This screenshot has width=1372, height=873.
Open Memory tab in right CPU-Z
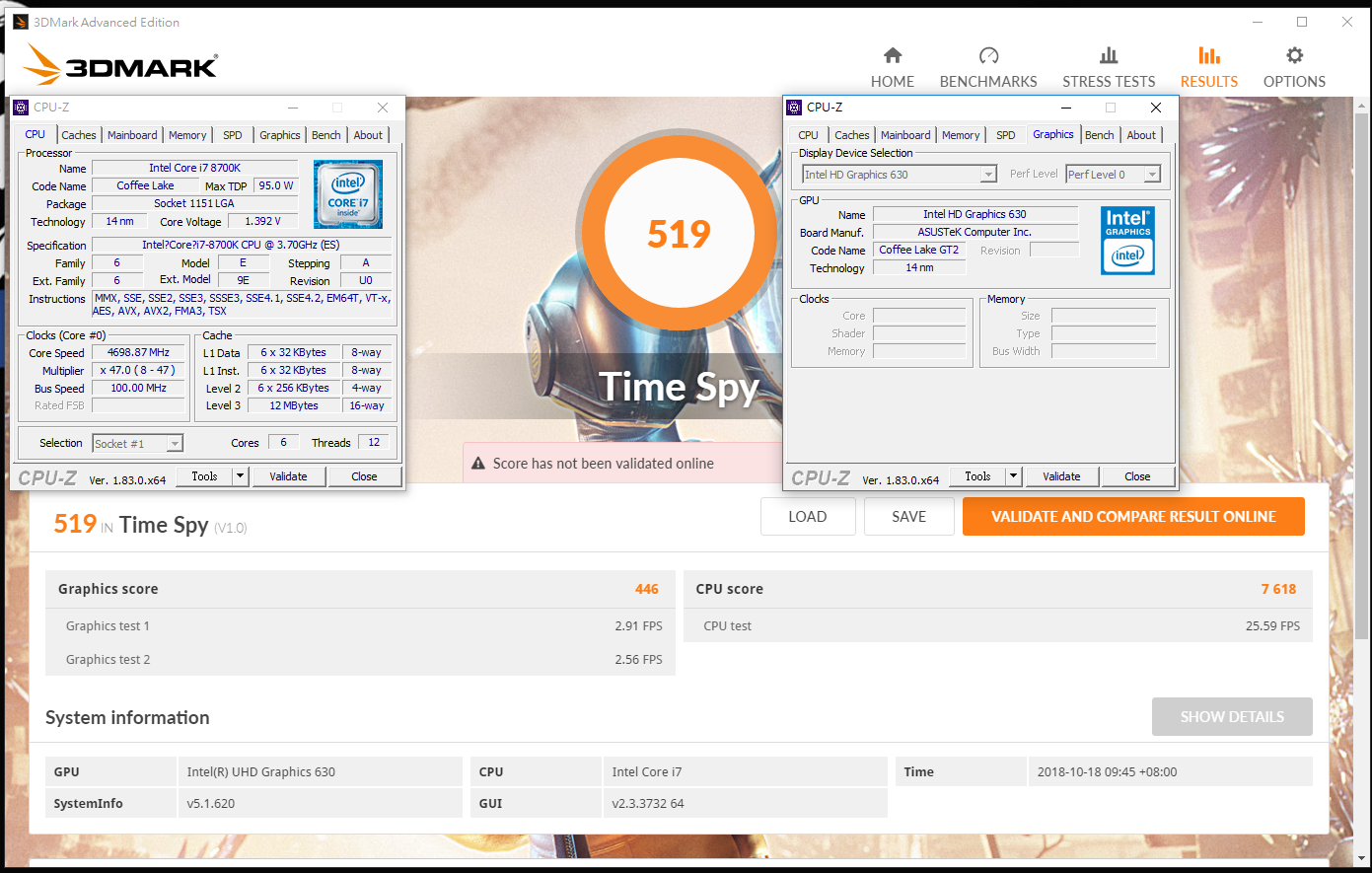coord(961,135)
